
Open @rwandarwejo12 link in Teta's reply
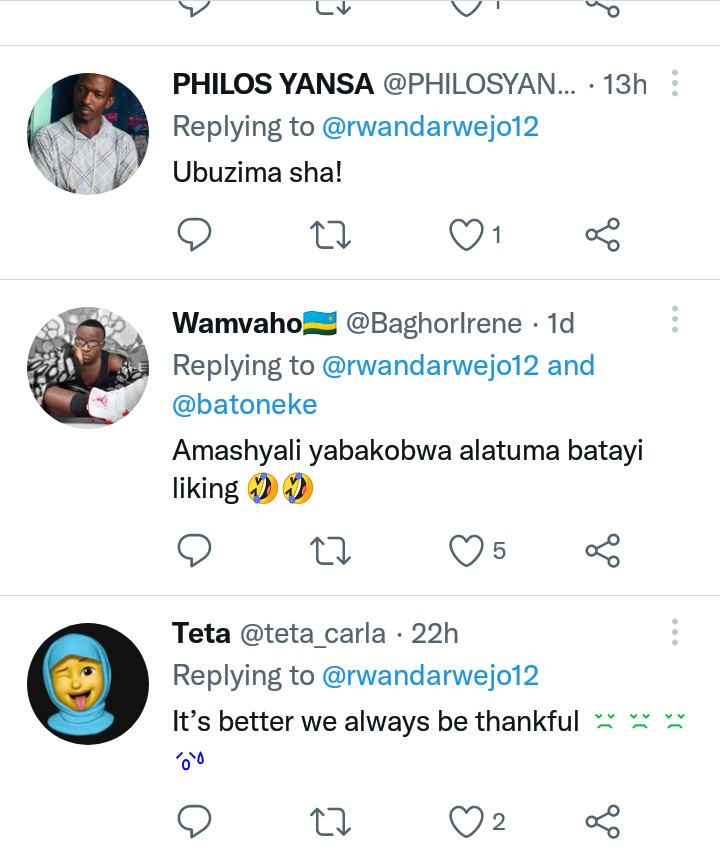pyautogui.click(x=430, y=676)
